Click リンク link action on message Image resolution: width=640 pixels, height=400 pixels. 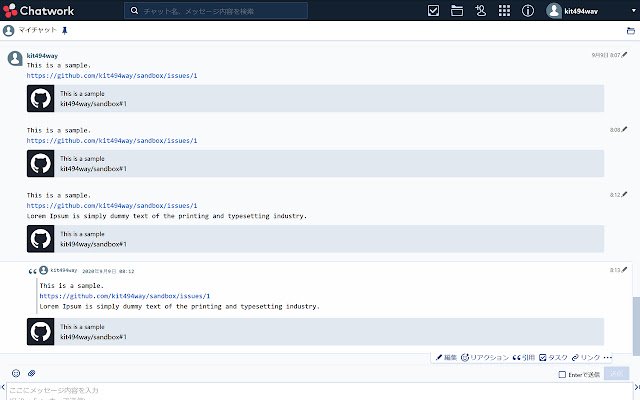pyautogui.click(x=586, y=358)
